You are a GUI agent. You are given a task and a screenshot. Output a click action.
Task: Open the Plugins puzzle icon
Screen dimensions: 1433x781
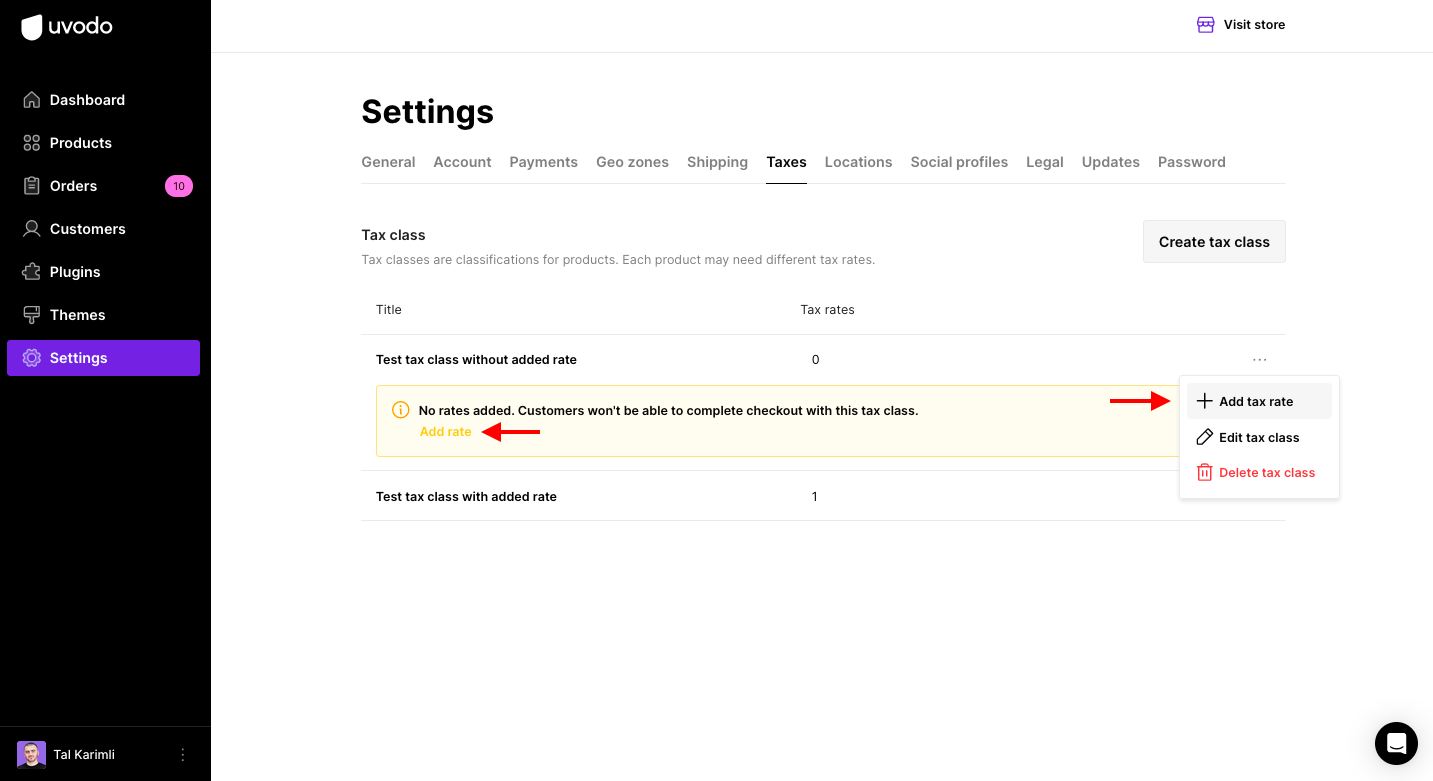click(x=32, y=272)
